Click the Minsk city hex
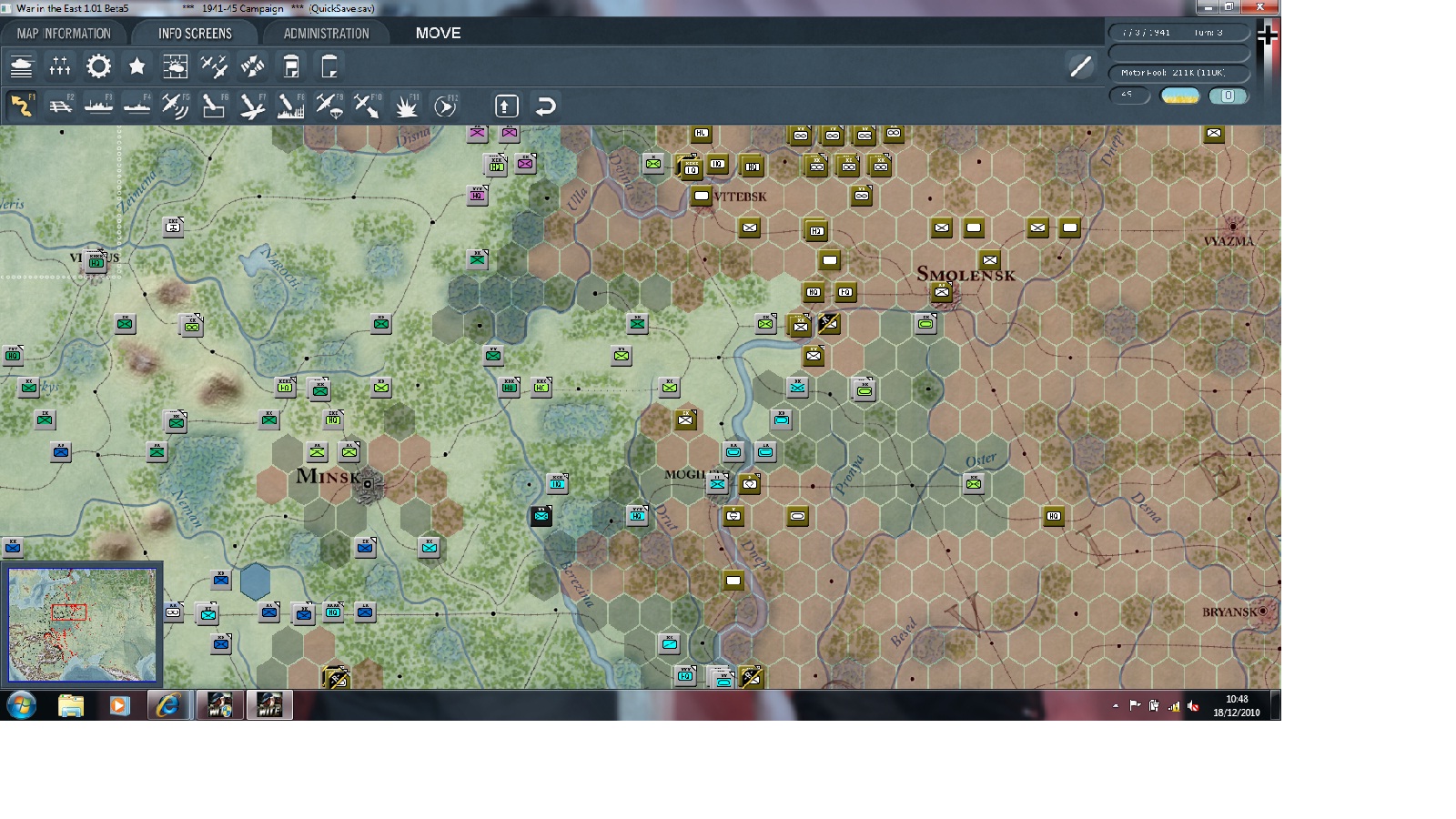This screenshot has height=819, width=1456. [368, 484]
